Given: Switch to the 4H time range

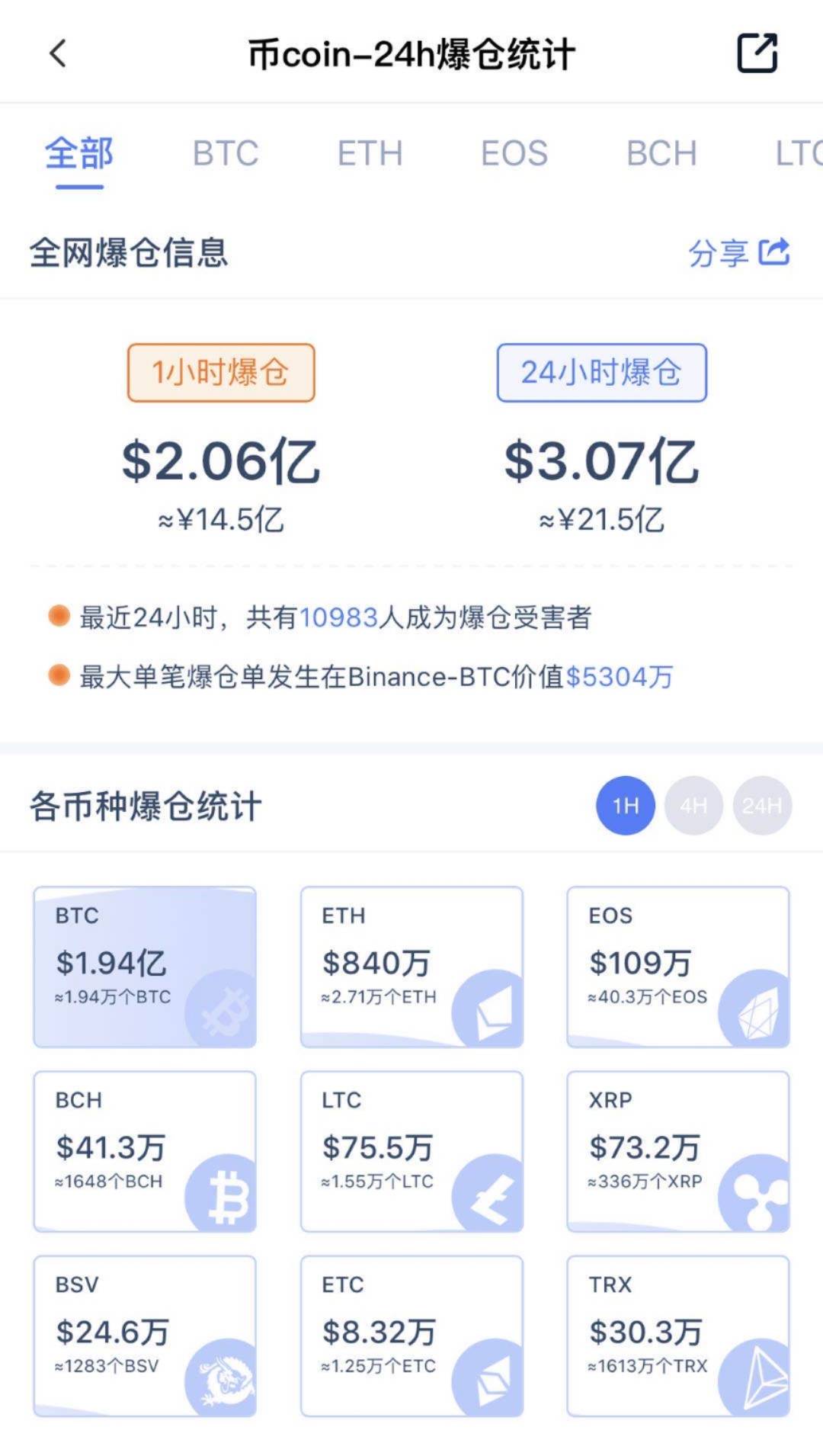Looking at the screenshot, I should (693, 806).
